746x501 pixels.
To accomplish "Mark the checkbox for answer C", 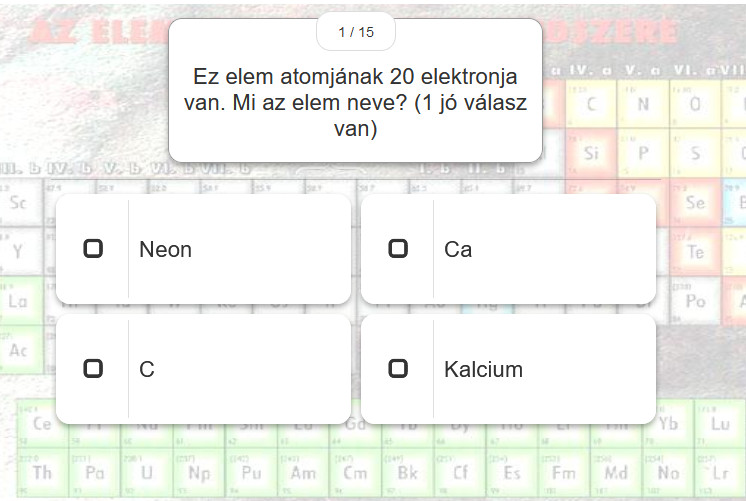I will point(93,368).
